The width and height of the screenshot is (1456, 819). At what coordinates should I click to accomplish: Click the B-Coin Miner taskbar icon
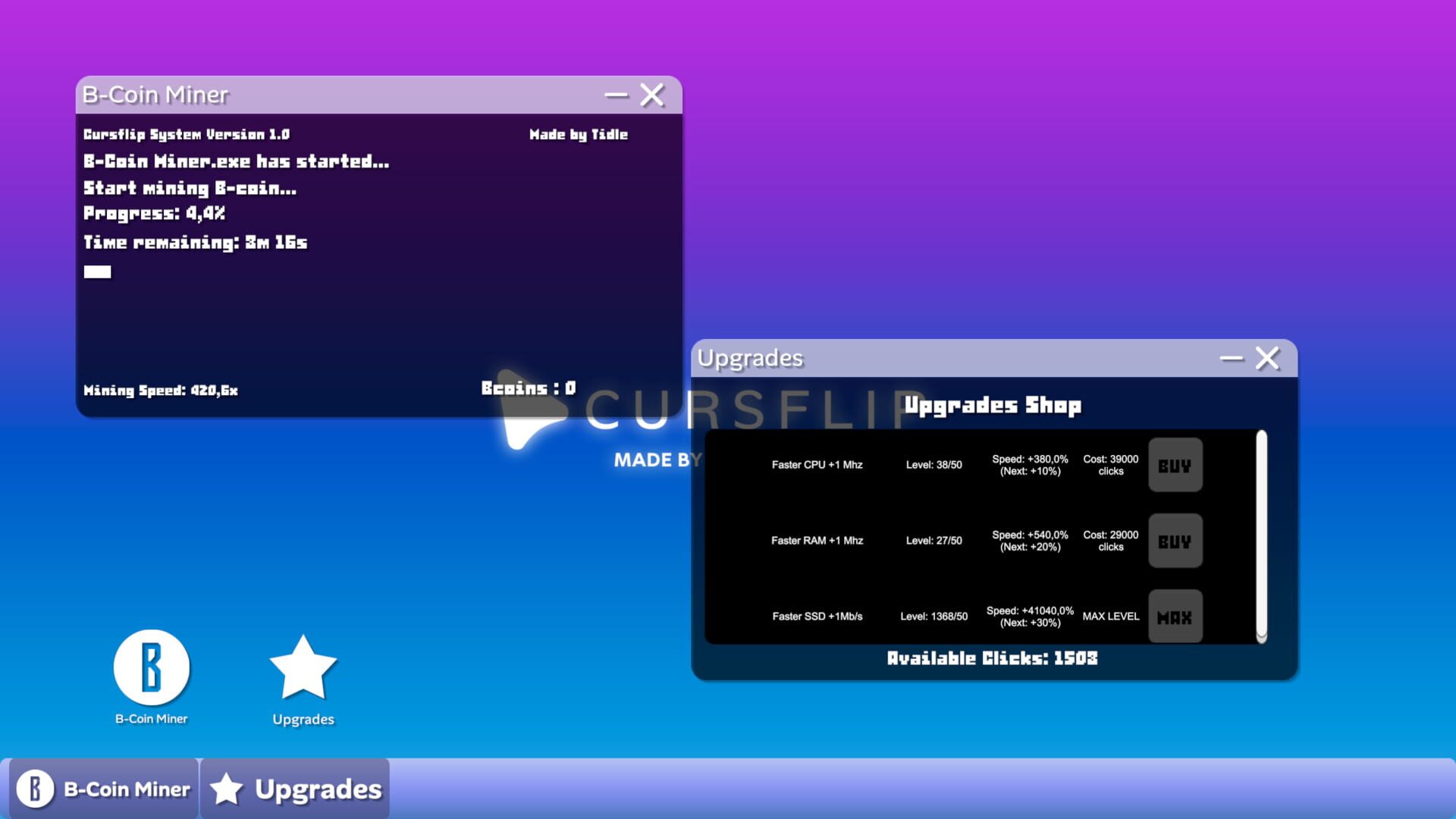[34, 789]
